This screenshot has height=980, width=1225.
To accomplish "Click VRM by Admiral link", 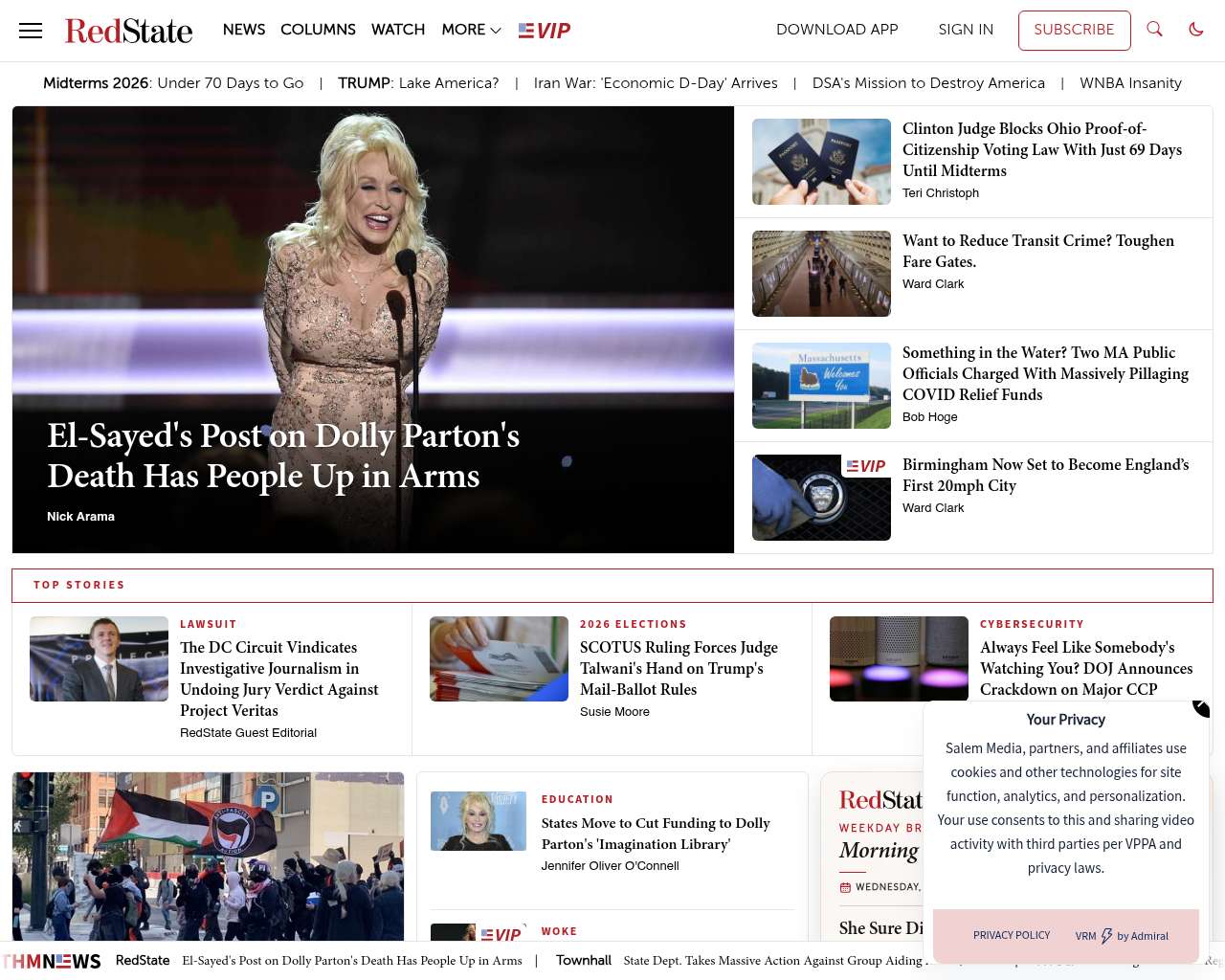I will coord(1122,936).
